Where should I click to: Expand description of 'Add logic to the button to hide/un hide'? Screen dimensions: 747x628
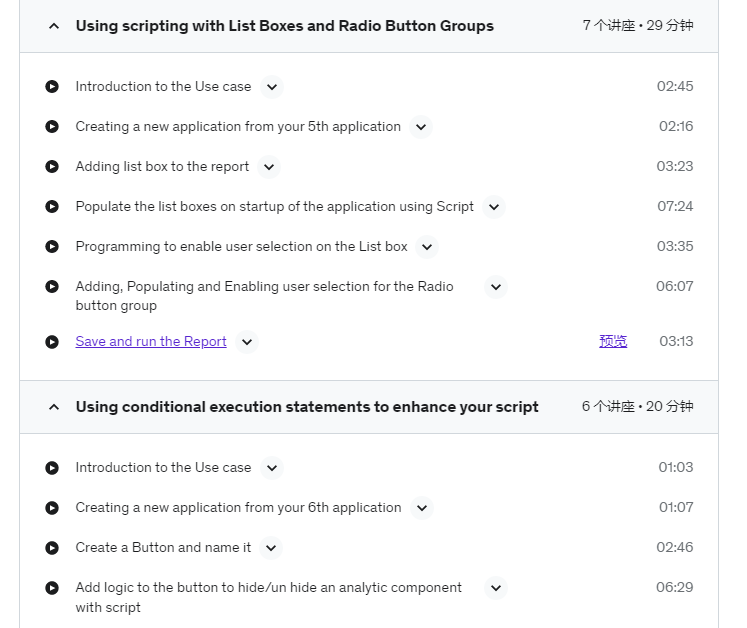click(496, 588)
